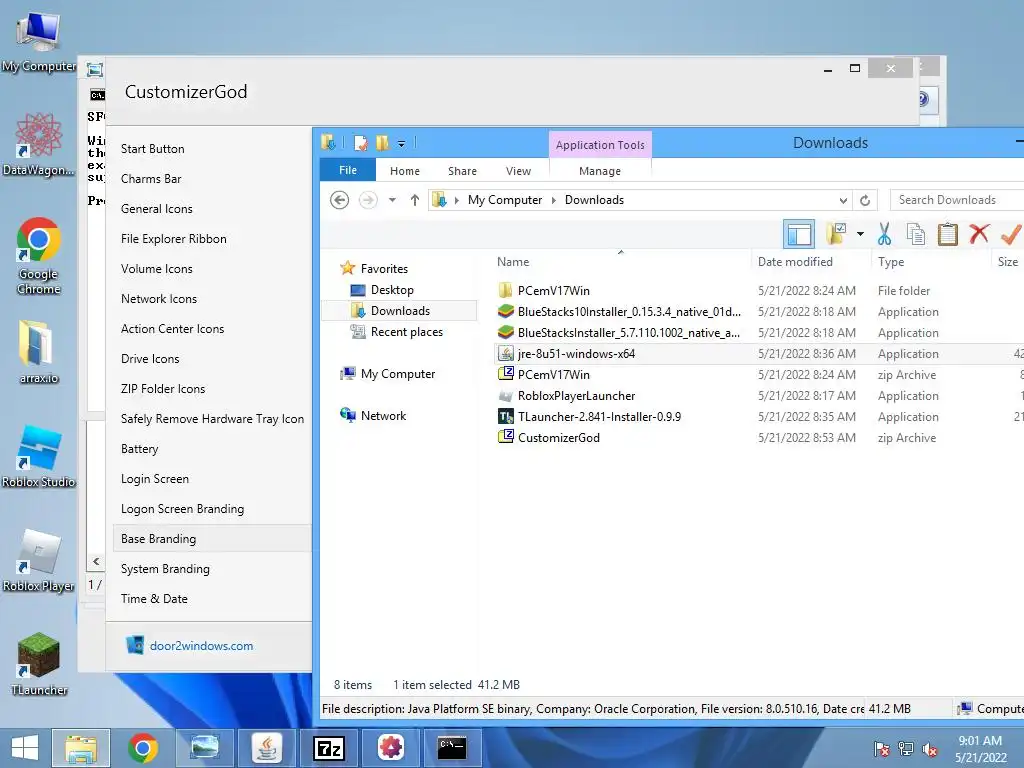Open the recent locations dropdown arrow
The width and height of the screenshot is (1024, 768).
click(392, 200)
